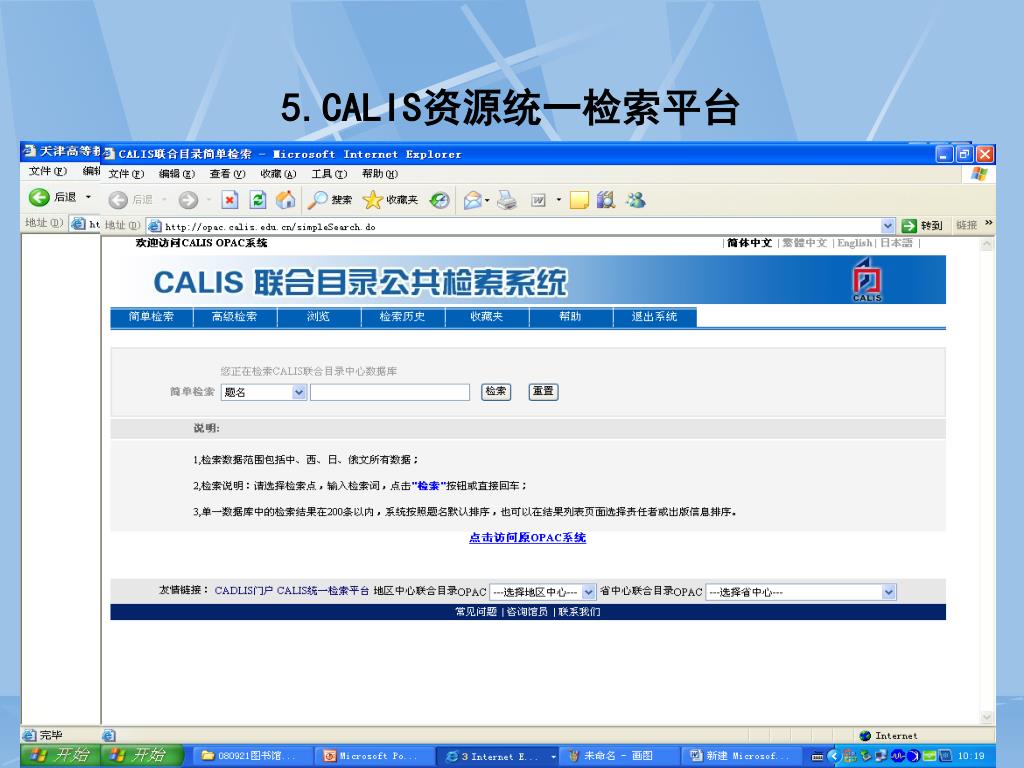1024x768 pixels.
Task: Switch to 新建 Microsoft Word taskbar item
Action: tap(741, 756)
